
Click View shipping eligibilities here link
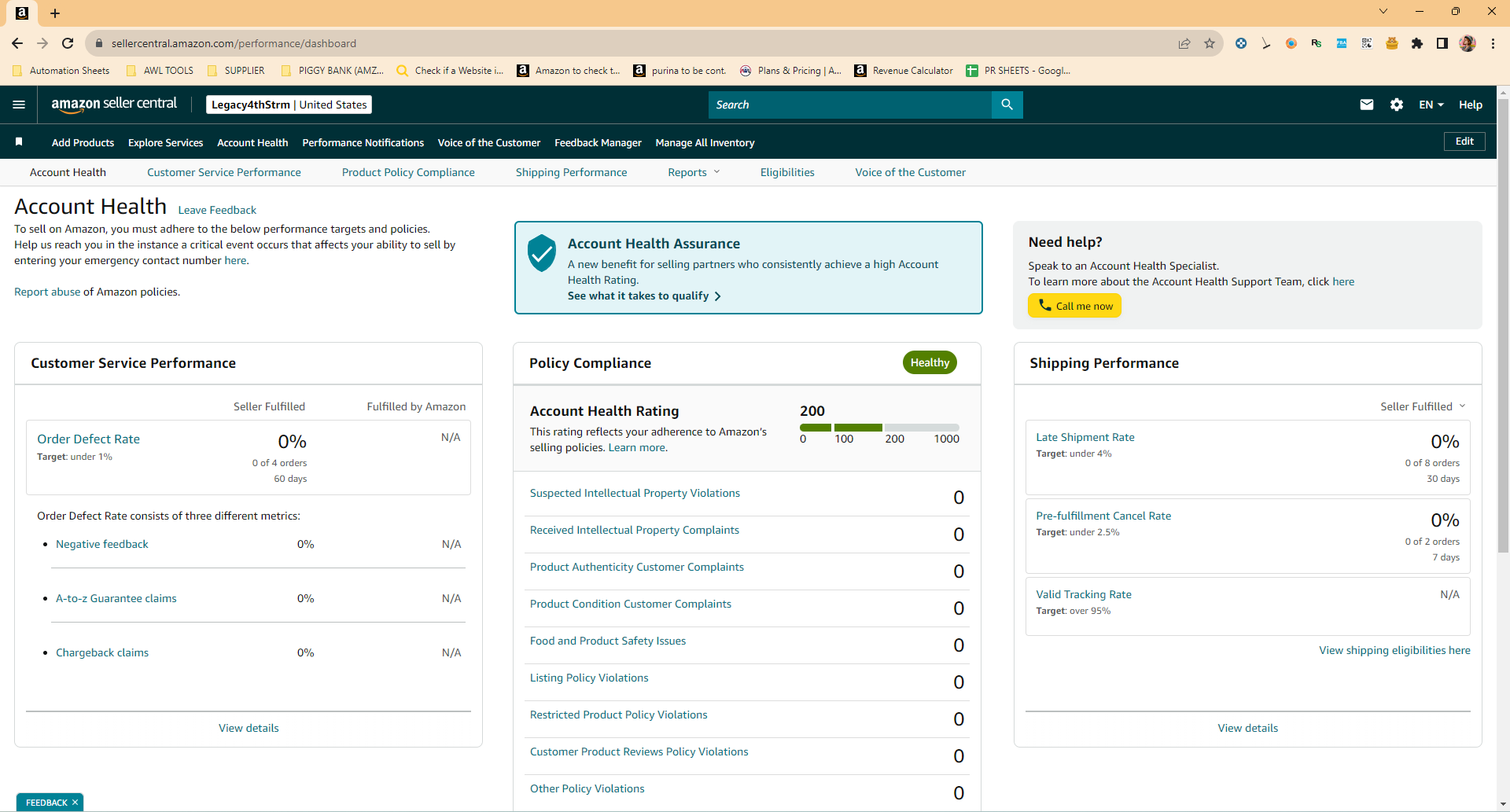pos(1394,650)
